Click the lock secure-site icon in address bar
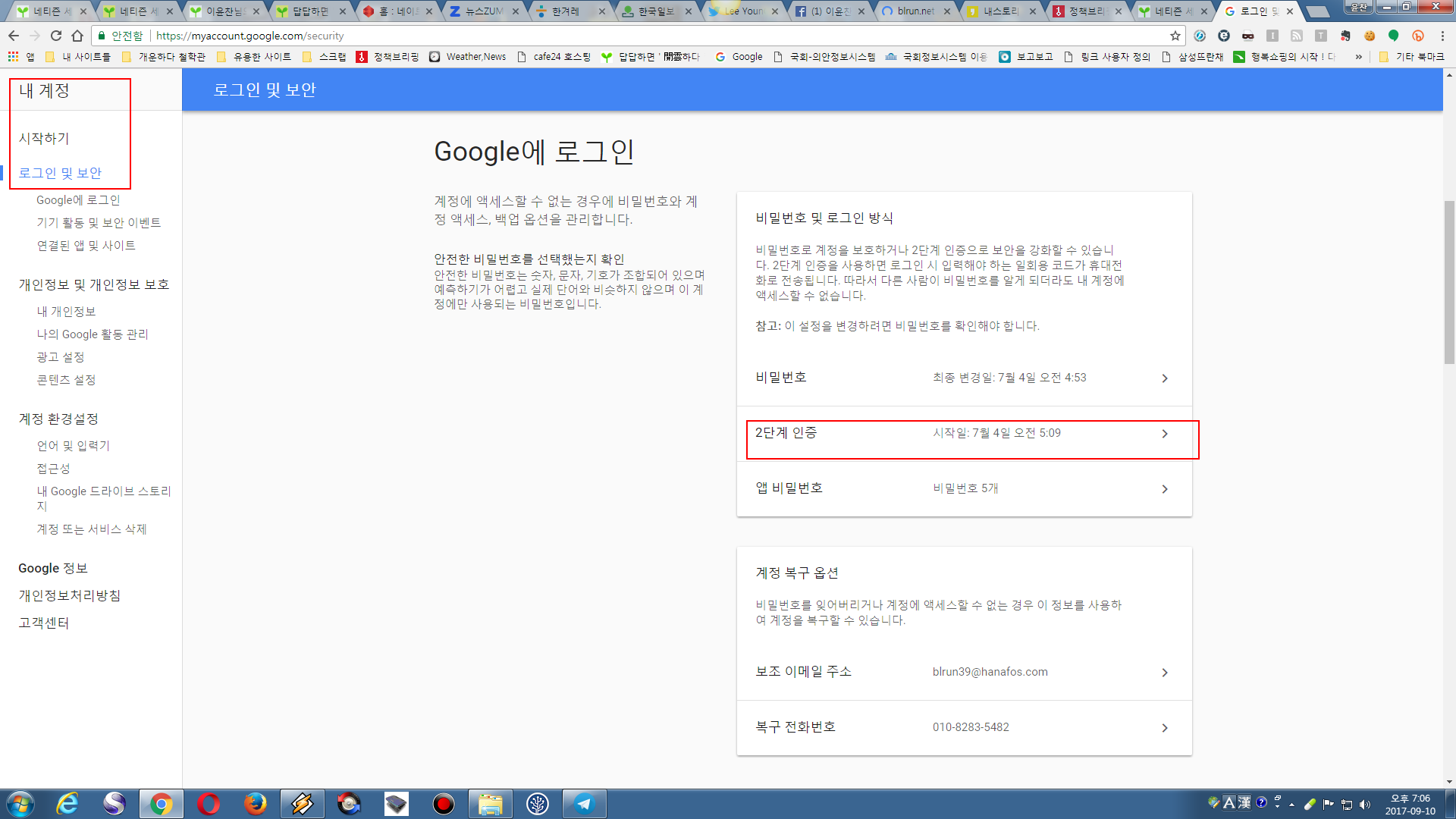This screenshot has width=1456, height=819. (x=102, y=36)
